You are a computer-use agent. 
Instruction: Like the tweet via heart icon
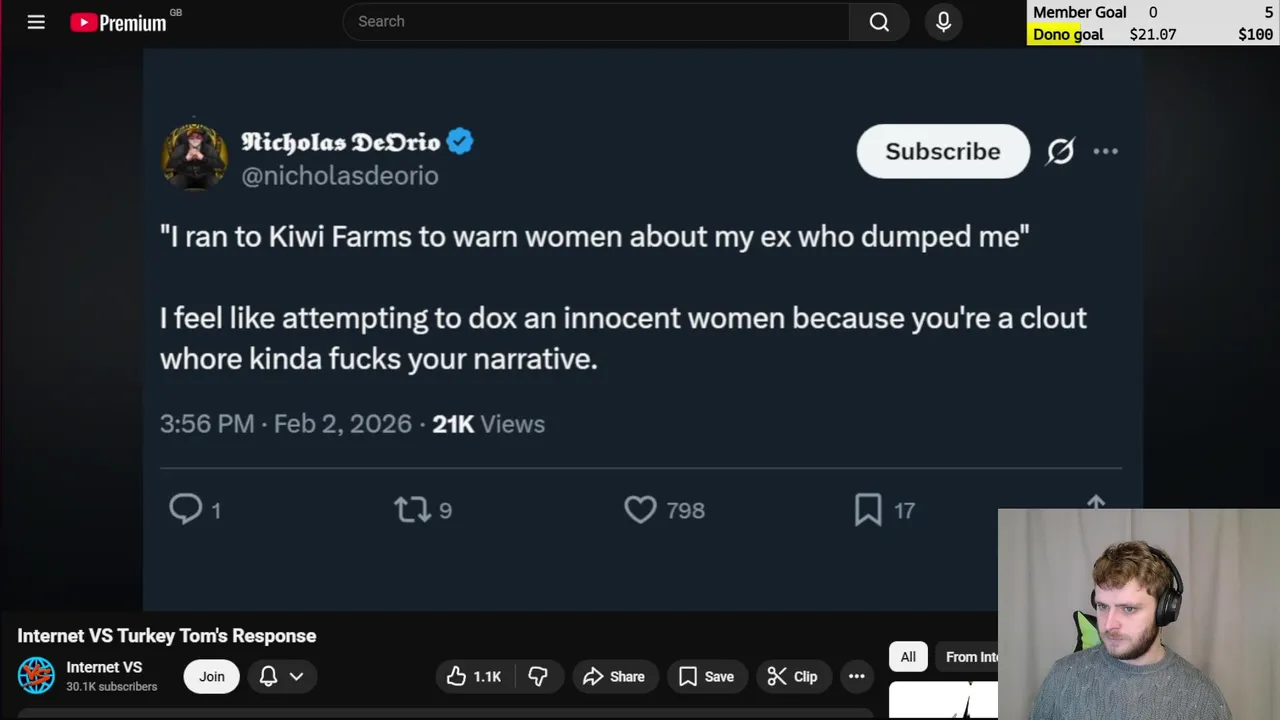coord(640,509)
